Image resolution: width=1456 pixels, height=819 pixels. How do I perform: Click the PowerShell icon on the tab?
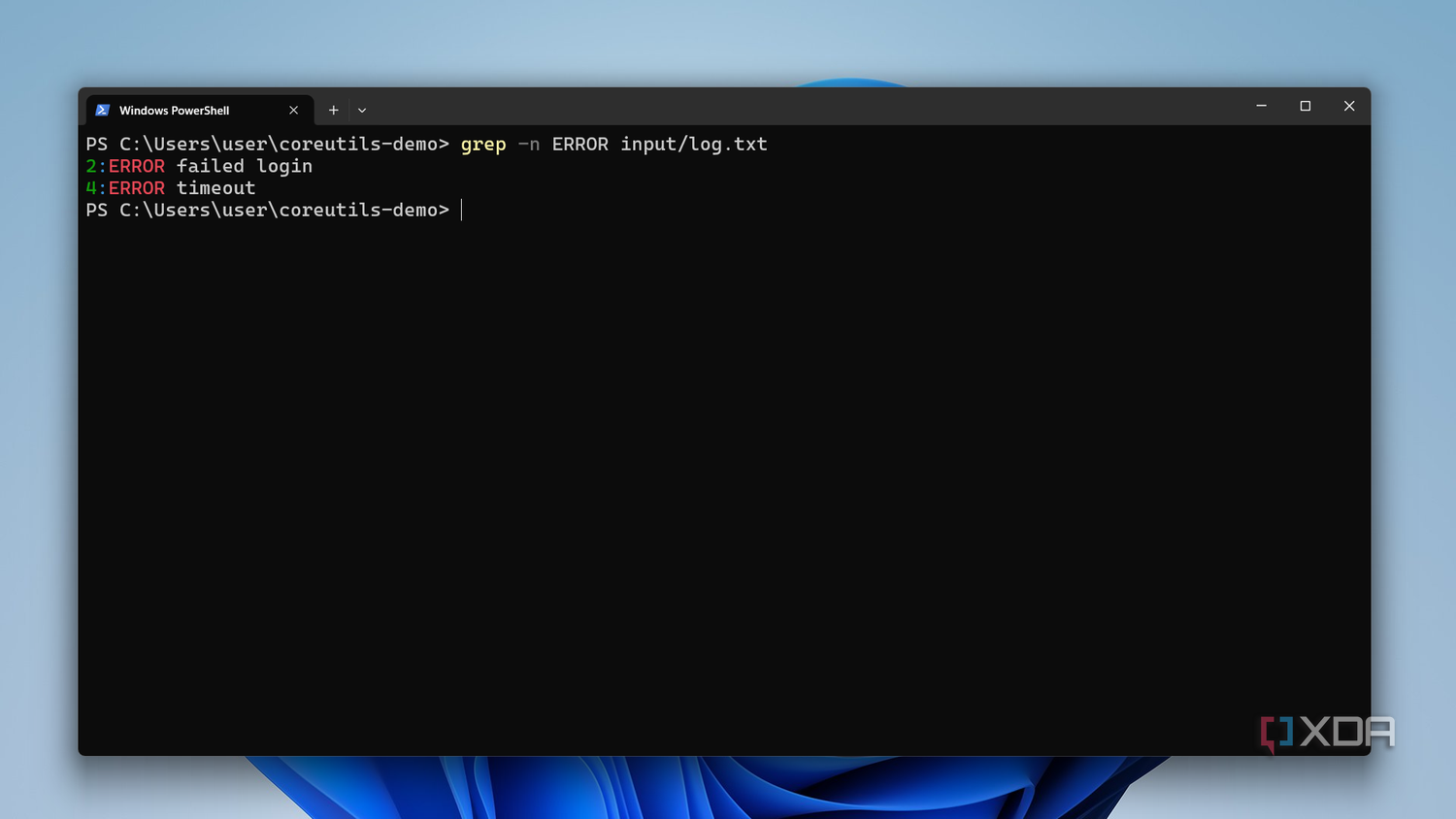coord(102,111)
